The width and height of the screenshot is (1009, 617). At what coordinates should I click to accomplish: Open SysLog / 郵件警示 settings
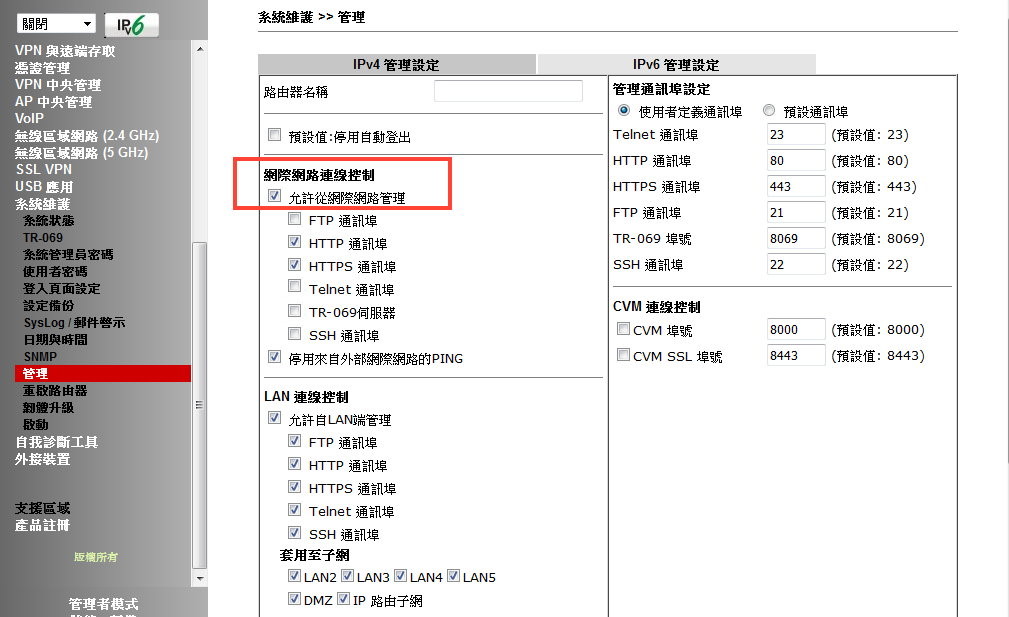pyautogui.click(x=74, y=323)
